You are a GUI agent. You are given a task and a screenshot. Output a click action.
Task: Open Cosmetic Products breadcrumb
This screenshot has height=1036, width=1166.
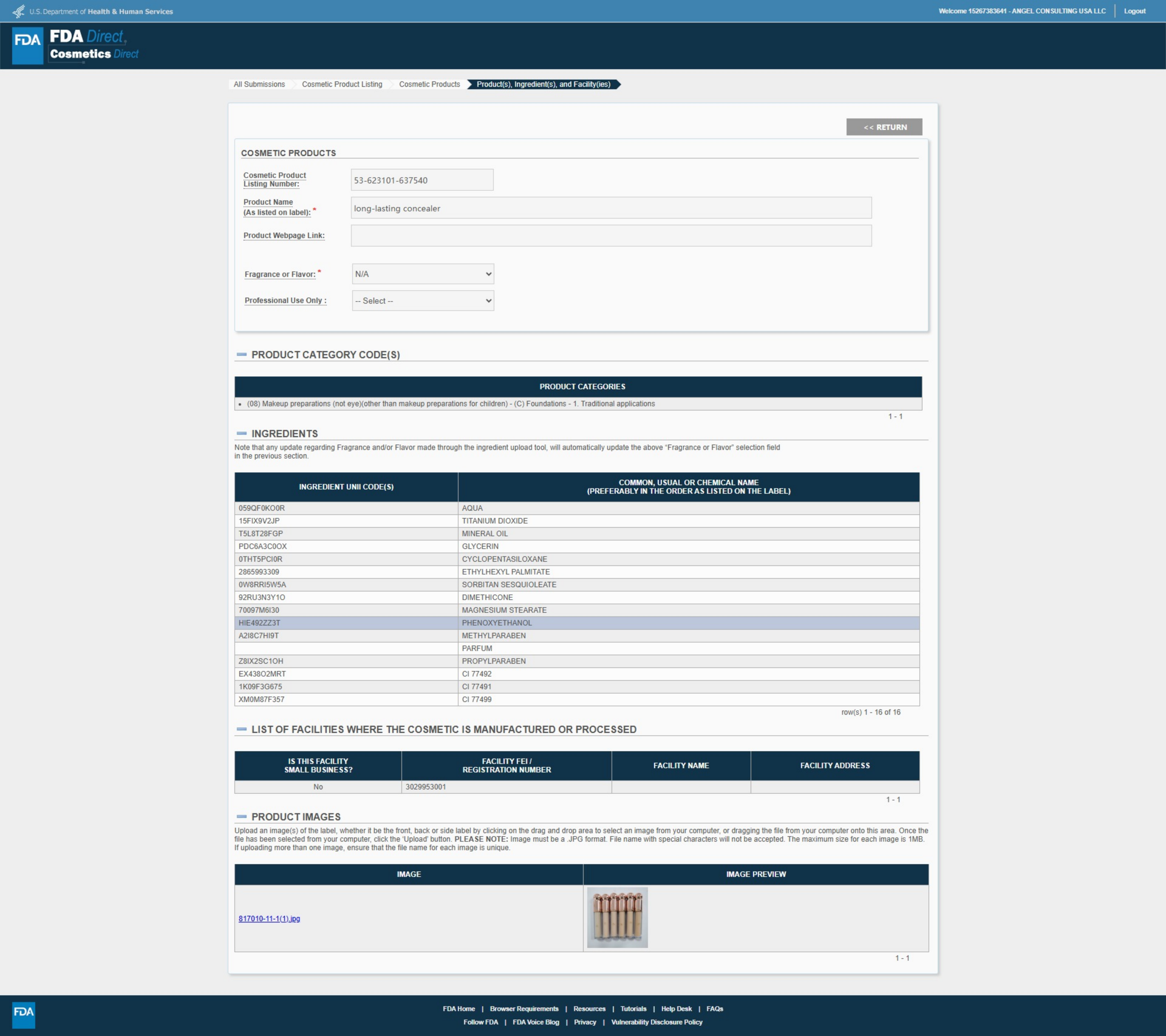[x=429, y=84]
